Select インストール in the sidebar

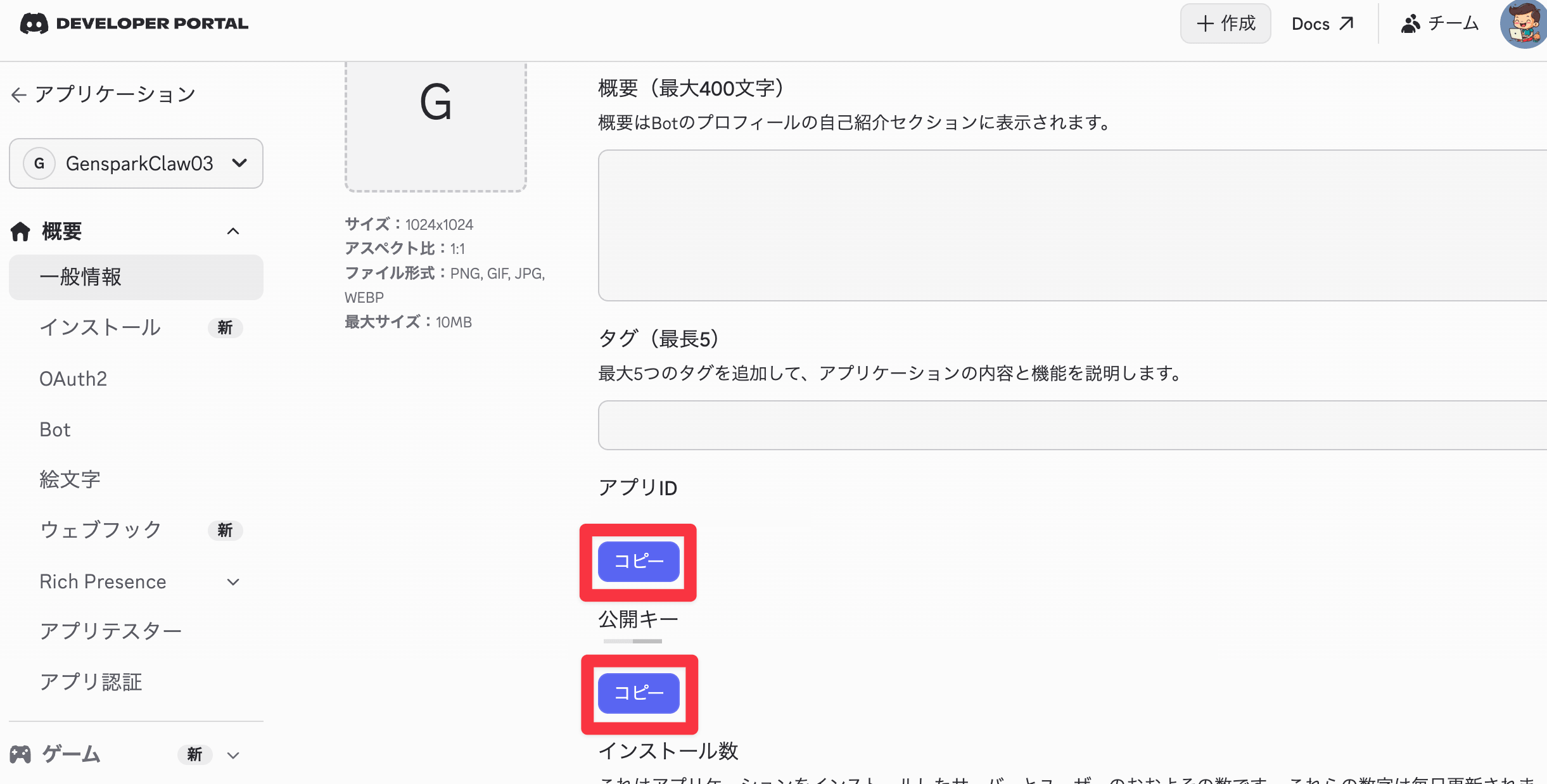[100, 327]
